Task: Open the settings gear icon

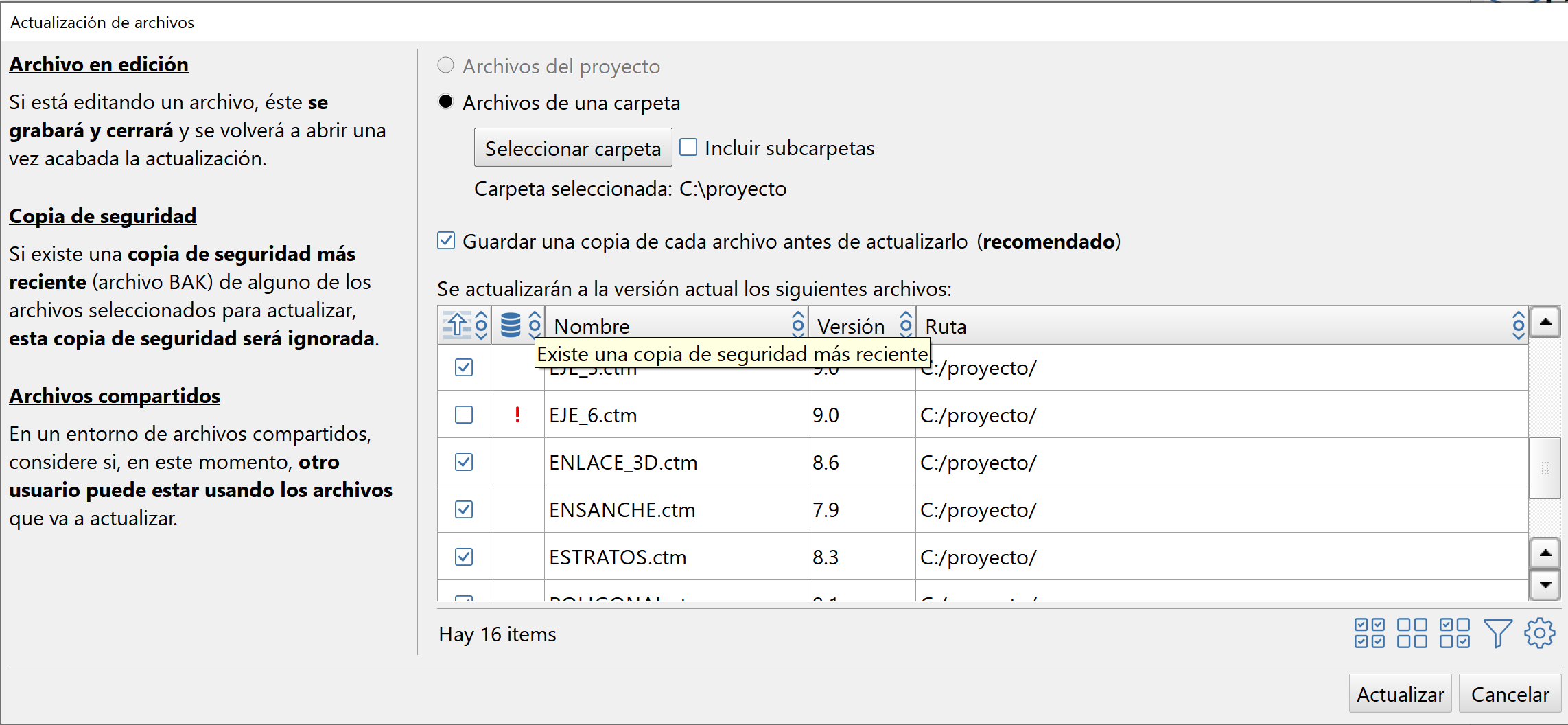Action: pos(1541,633)
